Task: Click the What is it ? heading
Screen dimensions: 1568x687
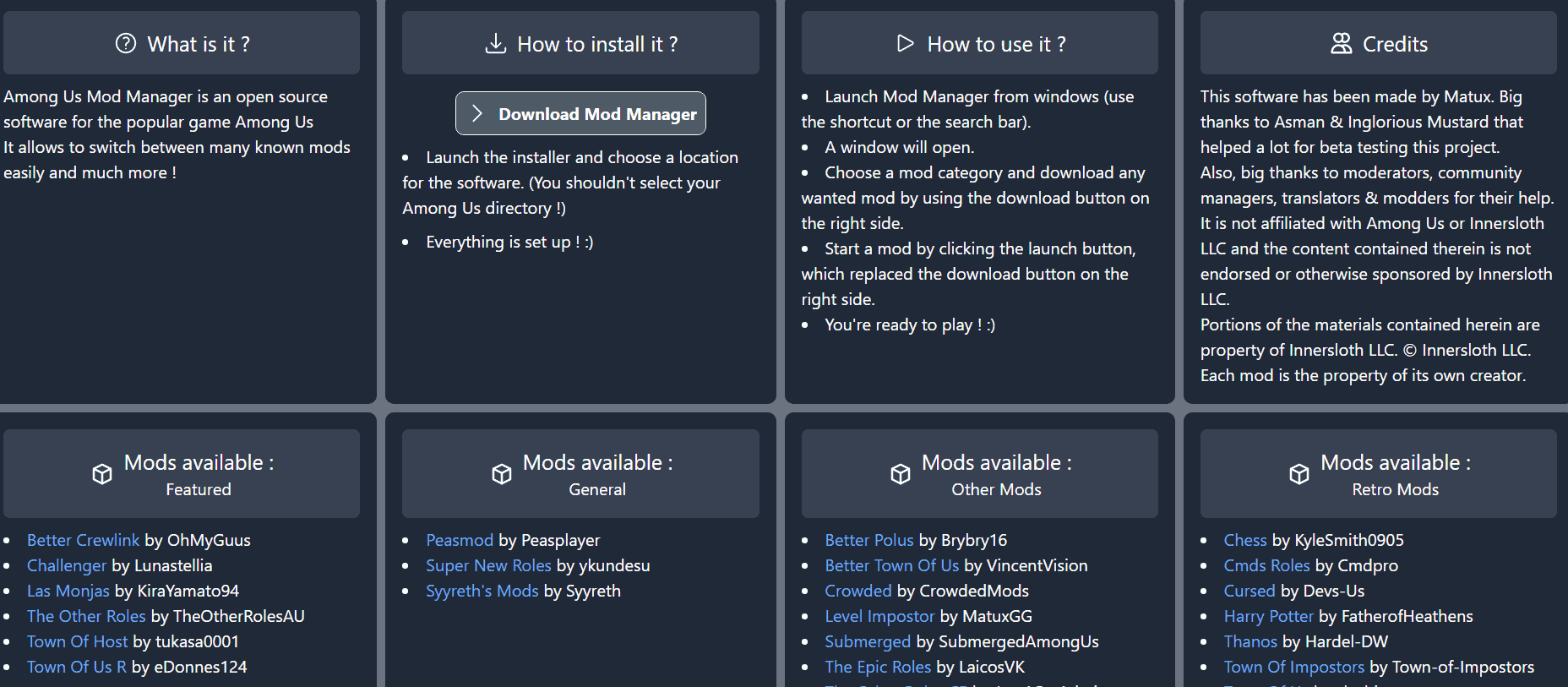Action: pos(199,44)
